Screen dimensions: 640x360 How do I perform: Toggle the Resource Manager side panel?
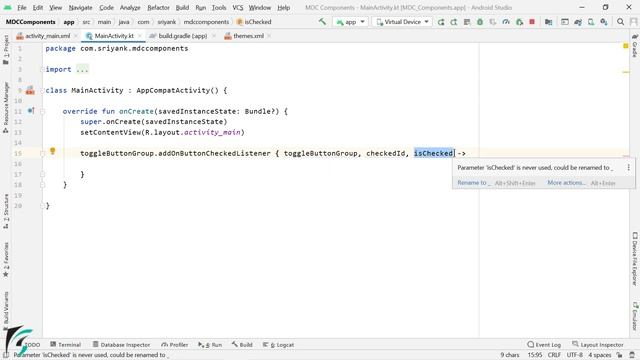[x=6, y=107]
